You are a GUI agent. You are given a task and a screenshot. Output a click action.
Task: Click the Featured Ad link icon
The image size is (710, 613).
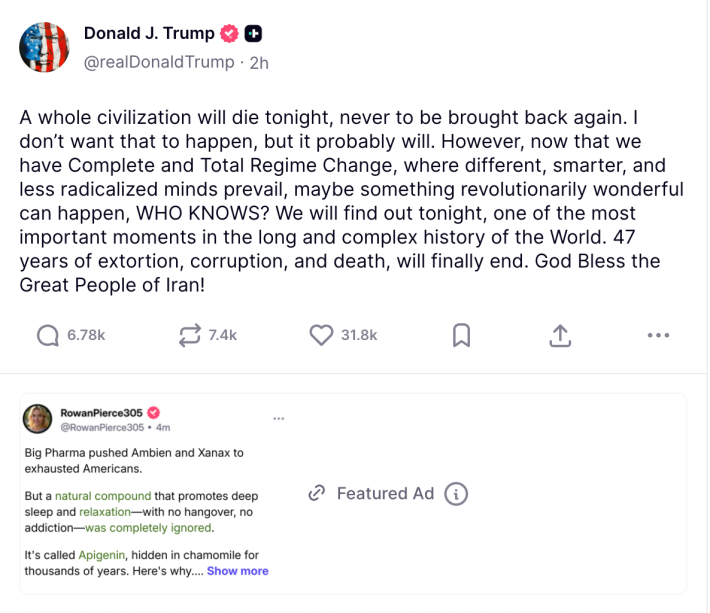[x=317, y=493]
